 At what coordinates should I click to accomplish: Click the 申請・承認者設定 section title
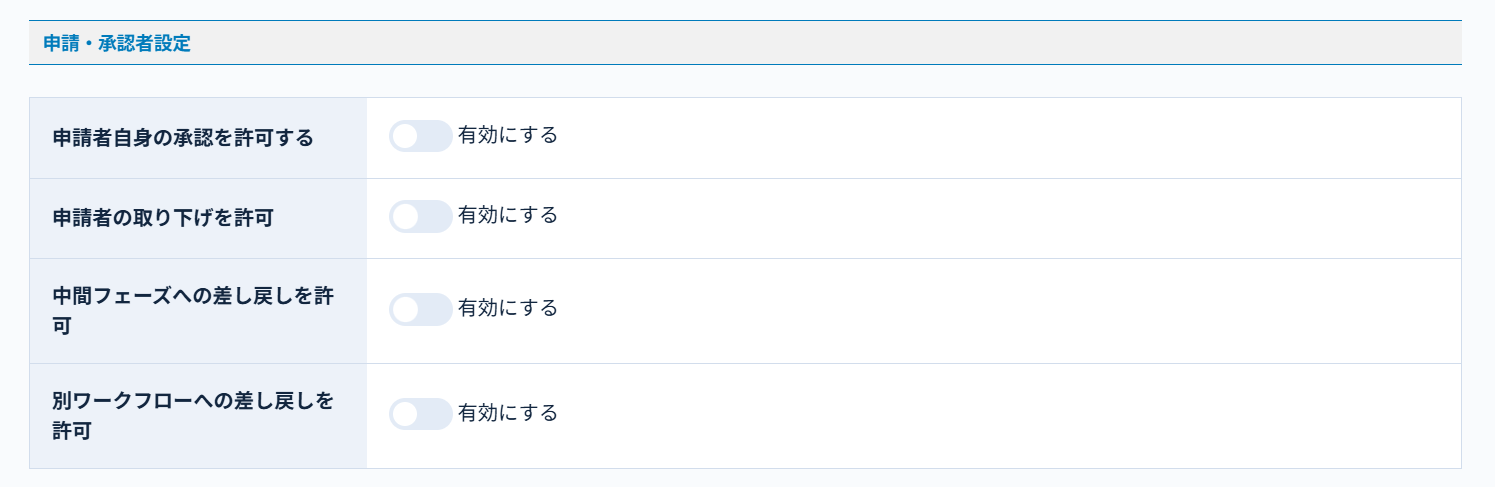[117, 44]
